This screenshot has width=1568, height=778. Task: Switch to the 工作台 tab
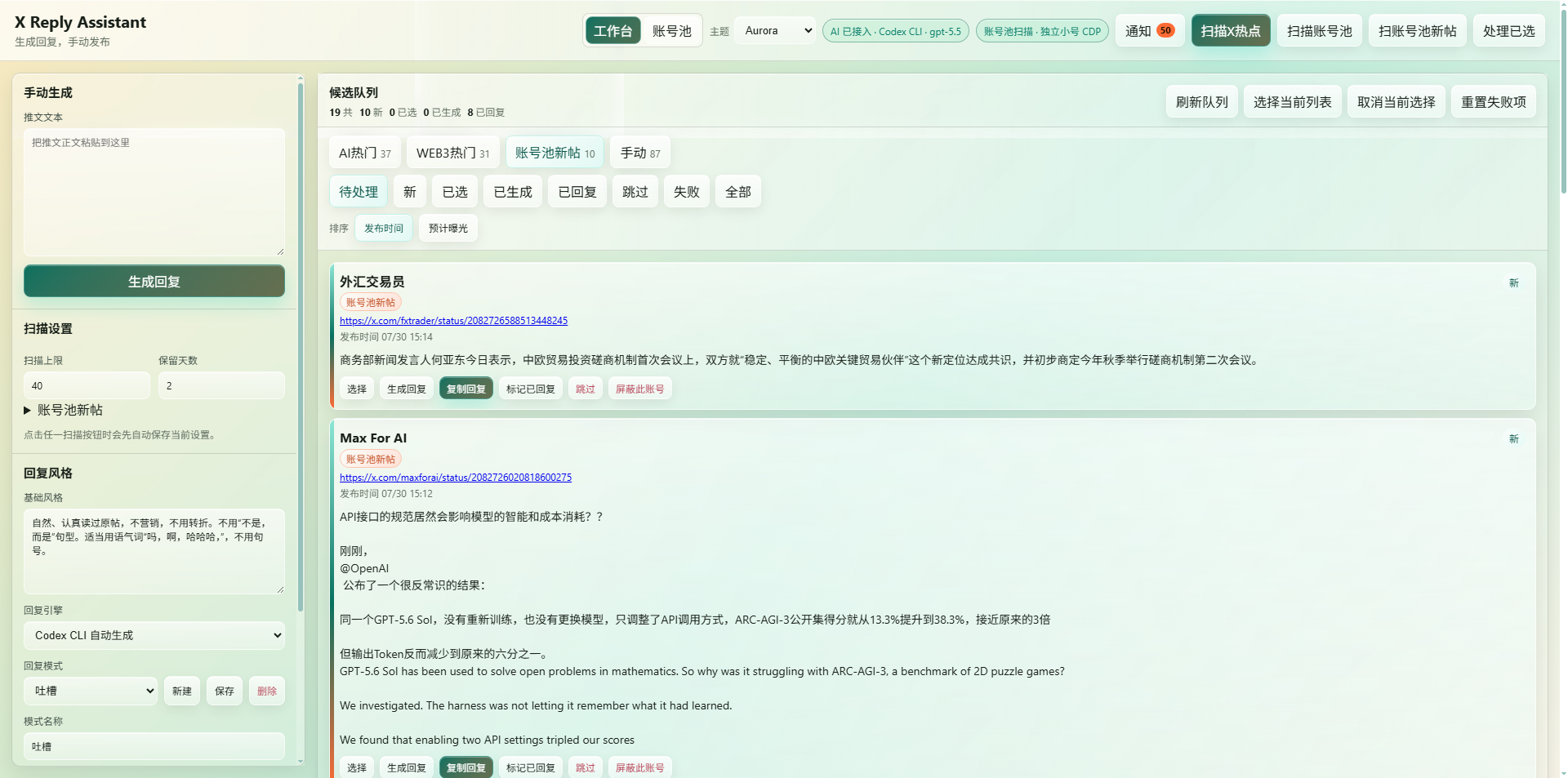click(x=612, y=31)
